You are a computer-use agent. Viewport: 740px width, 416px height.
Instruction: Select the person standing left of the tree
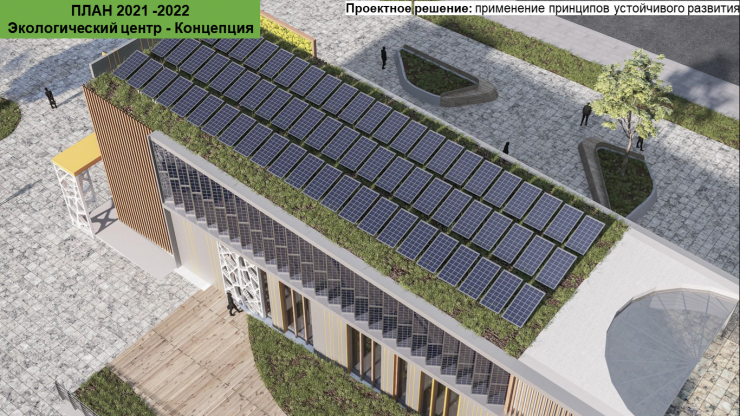585,114
